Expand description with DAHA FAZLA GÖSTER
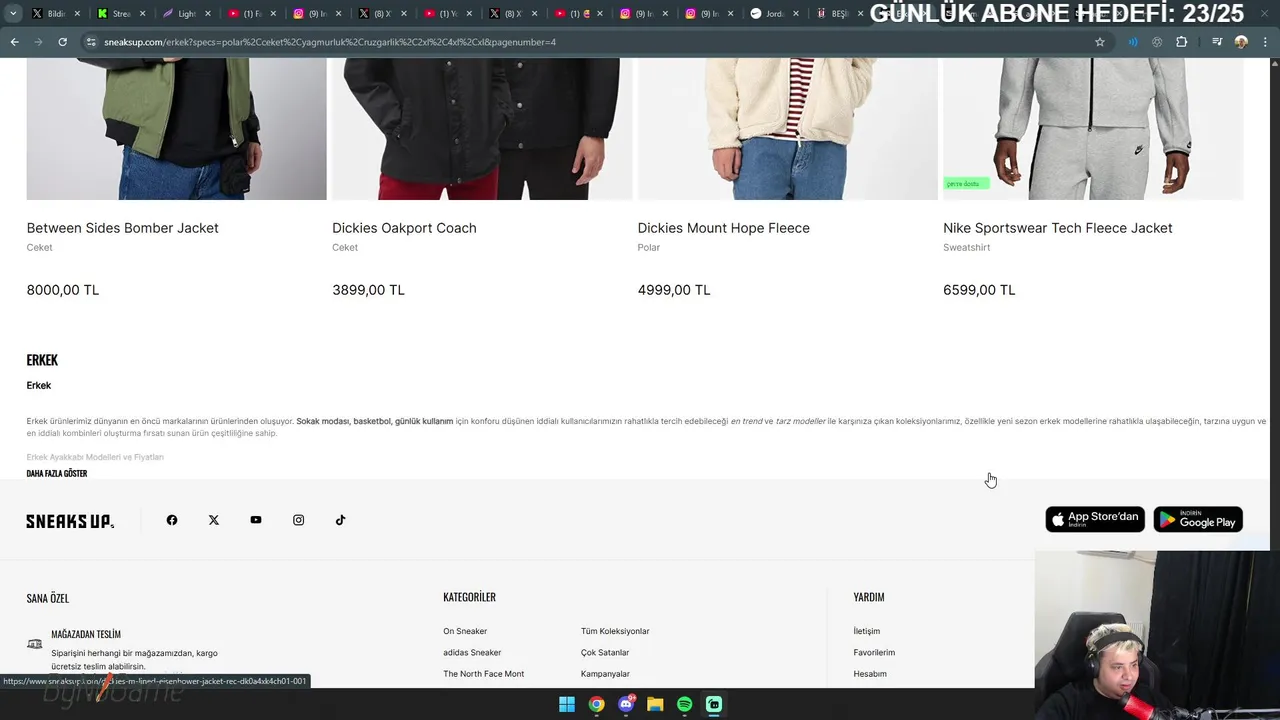The height and width of the screenshot is (720, 1280). point(57,474)
